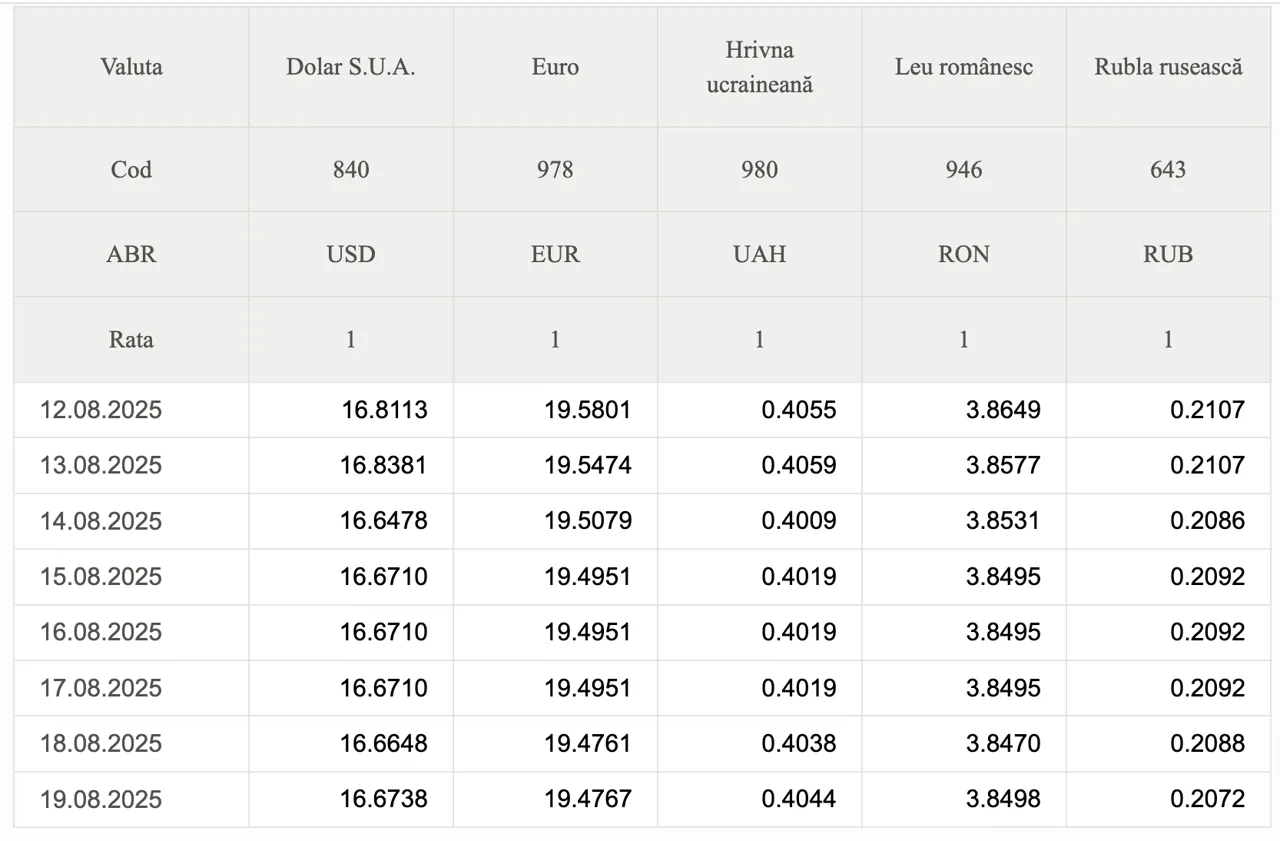This screenshot has width=1280, height=841.
Task: Select the Euro column header
Action: pyautogui.click(x=555, y=67)
